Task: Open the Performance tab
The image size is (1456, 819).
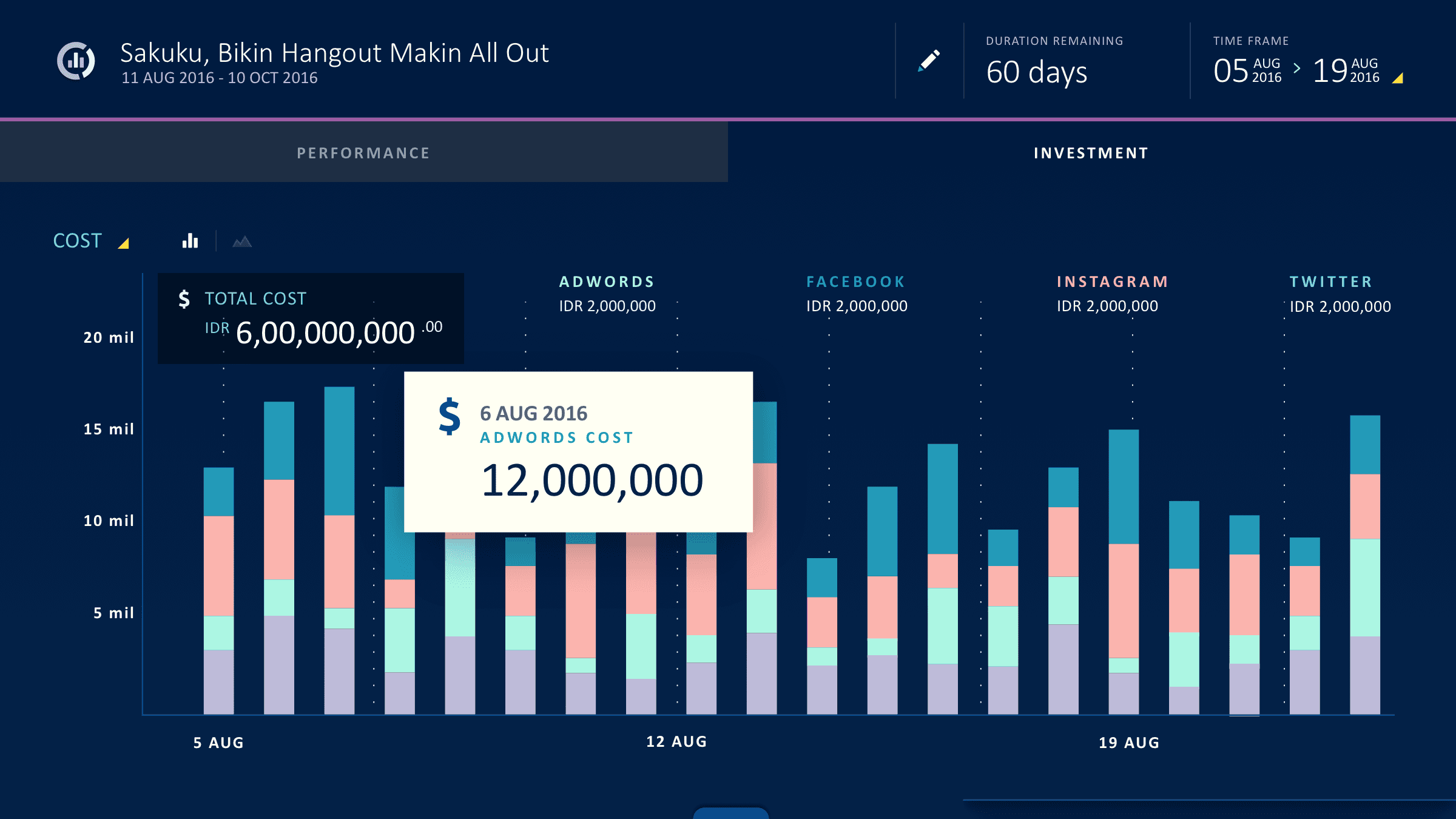Action: [x=363, y=153]
